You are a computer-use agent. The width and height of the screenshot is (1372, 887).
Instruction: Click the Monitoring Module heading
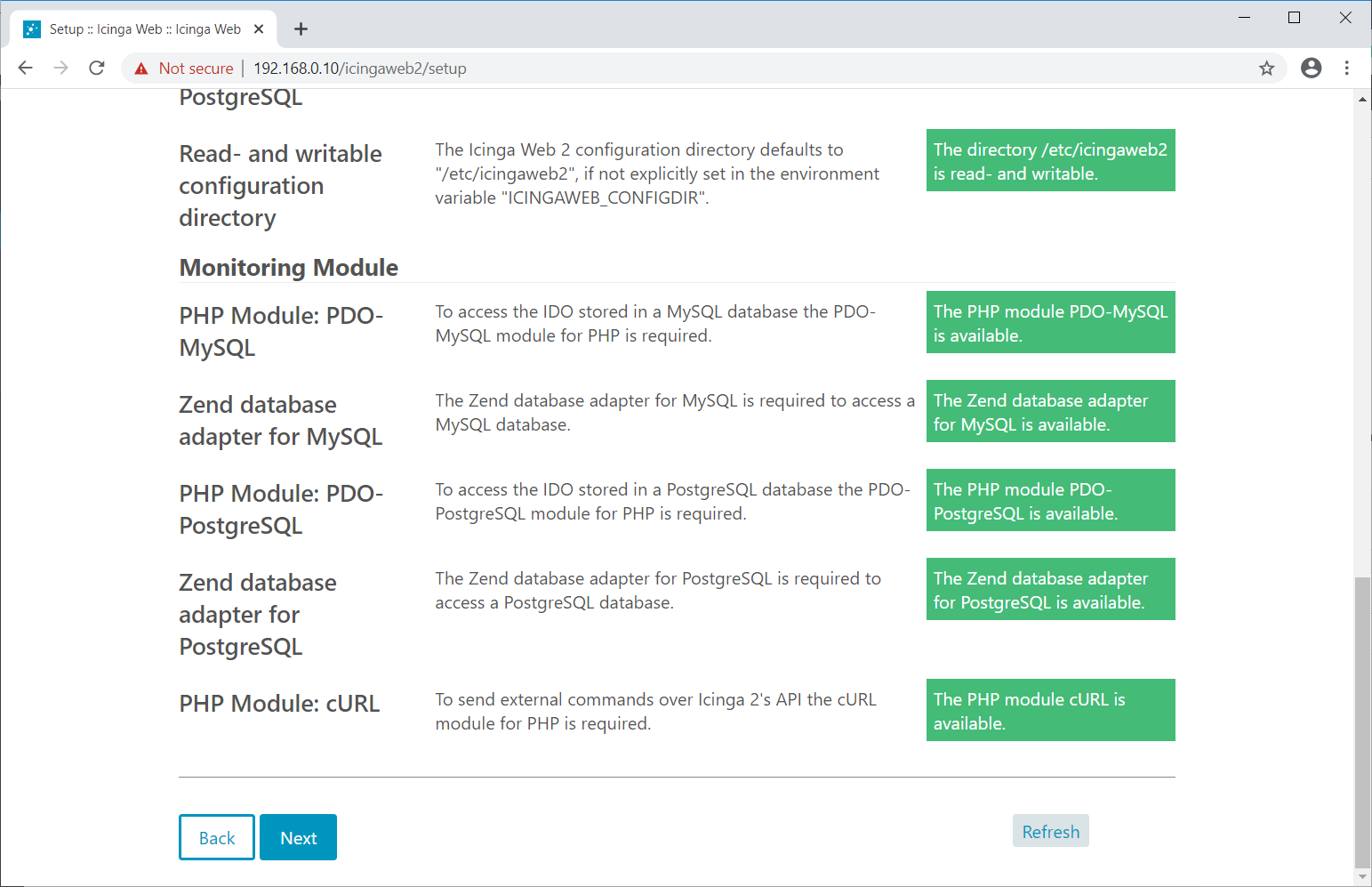(x=289, y=268)
